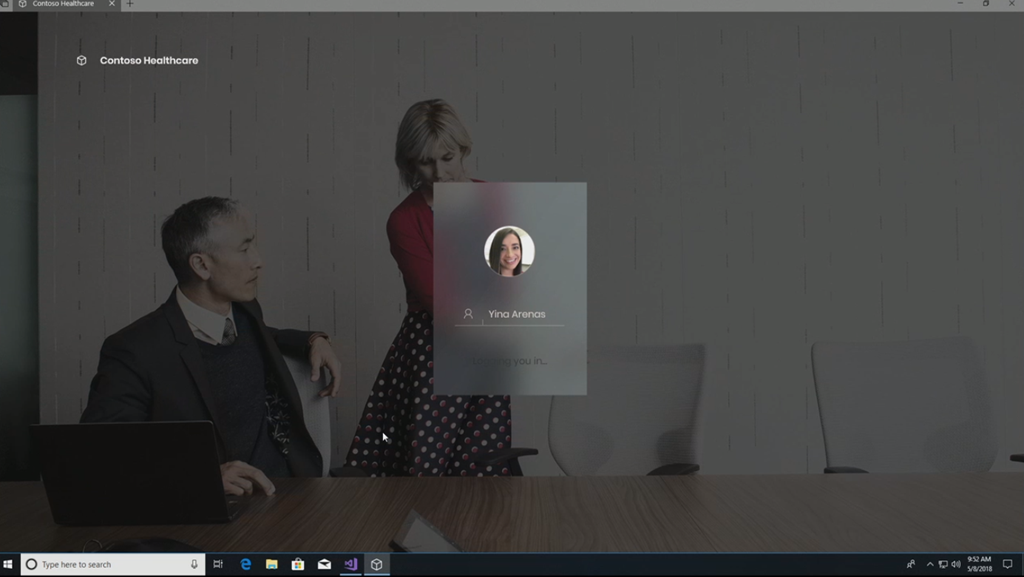
Task: Open the People icon in system tray
Action: 910,565
